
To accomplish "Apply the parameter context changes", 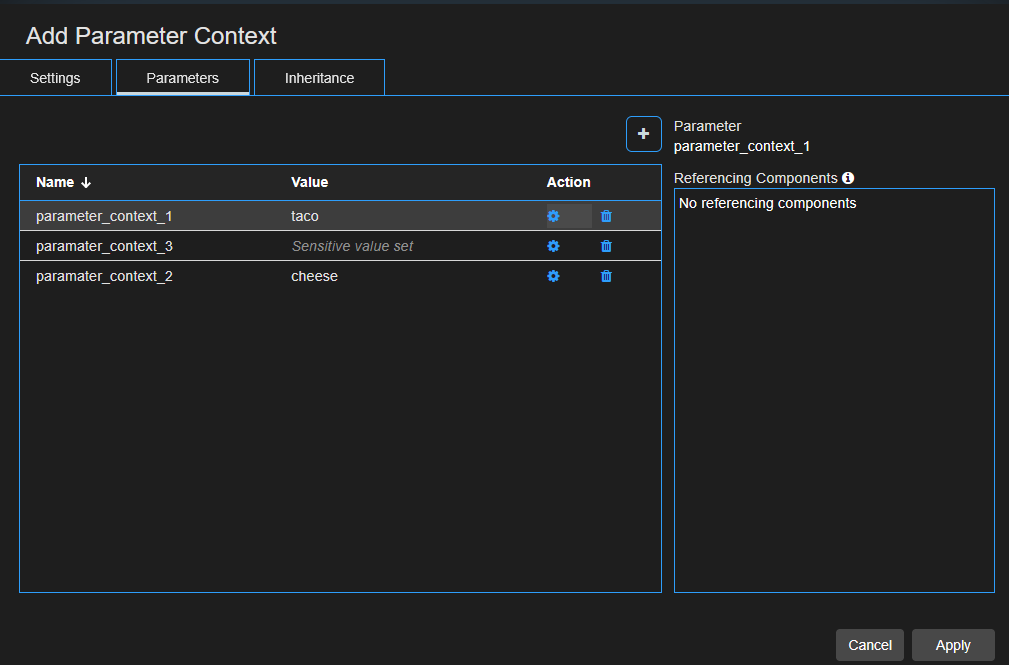I will tap(952, 645).
